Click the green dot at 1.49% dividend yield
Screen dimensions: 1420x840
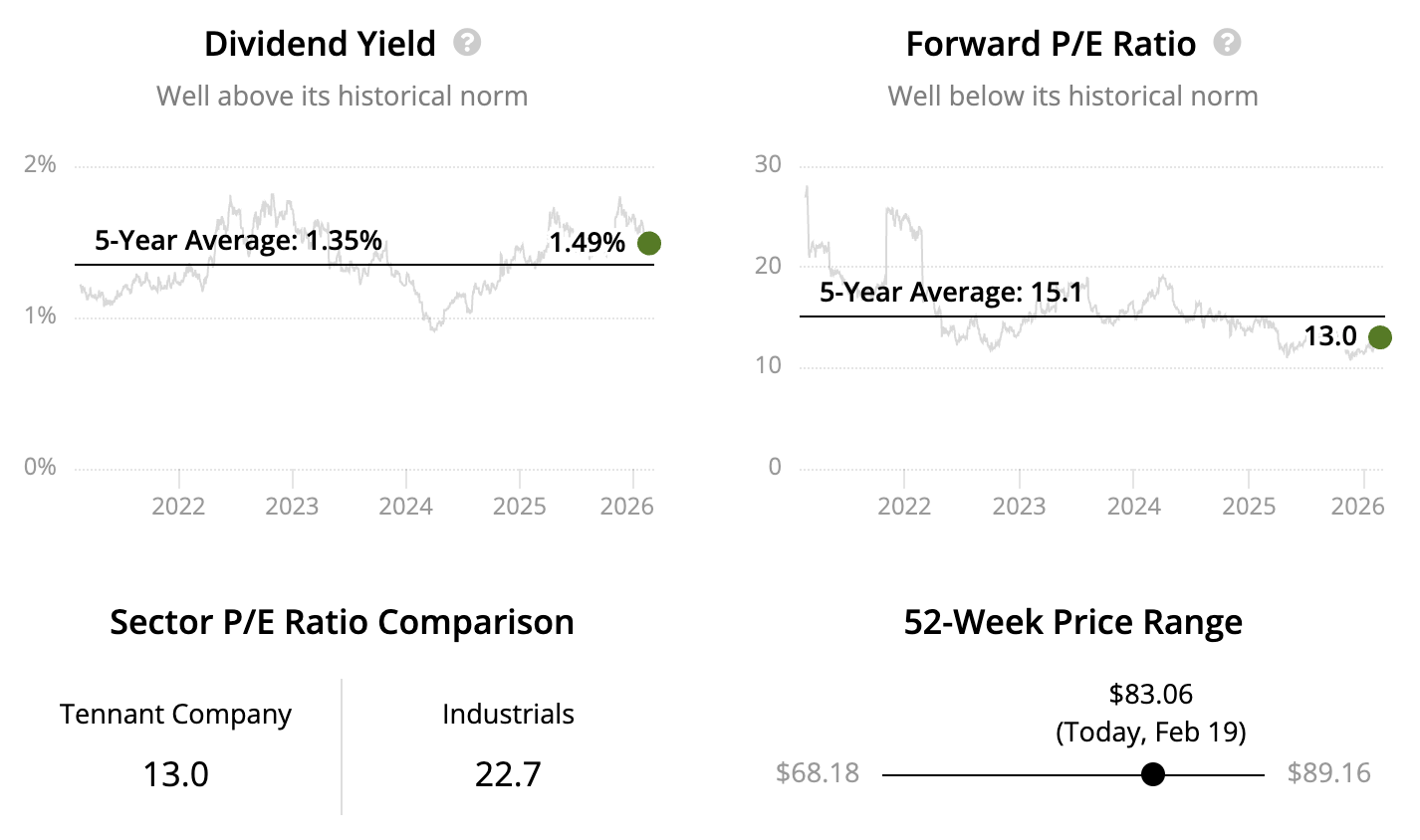[x=649, y=243]
